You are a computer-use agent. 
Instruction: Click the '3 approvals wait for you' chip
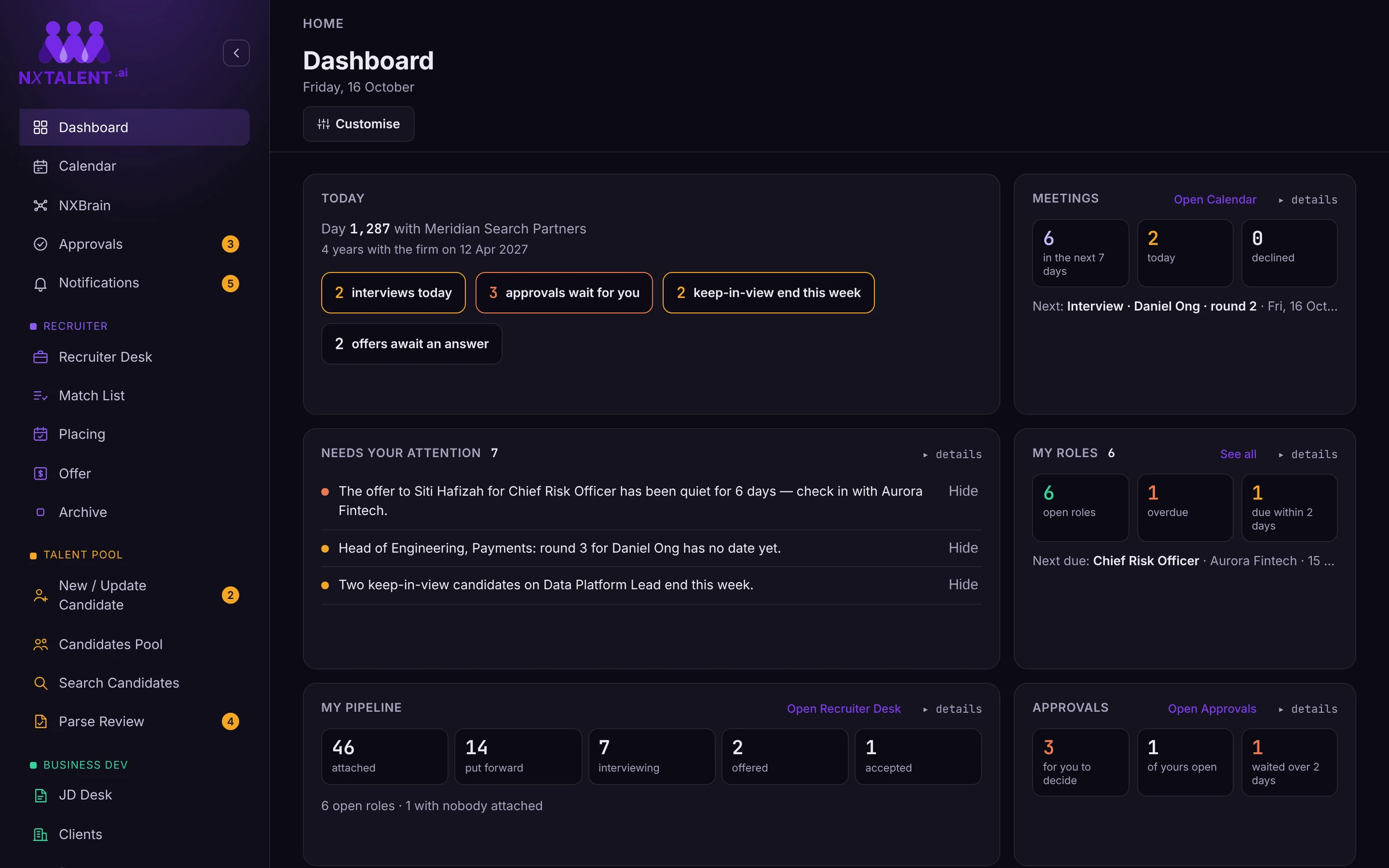click(564, 293)
